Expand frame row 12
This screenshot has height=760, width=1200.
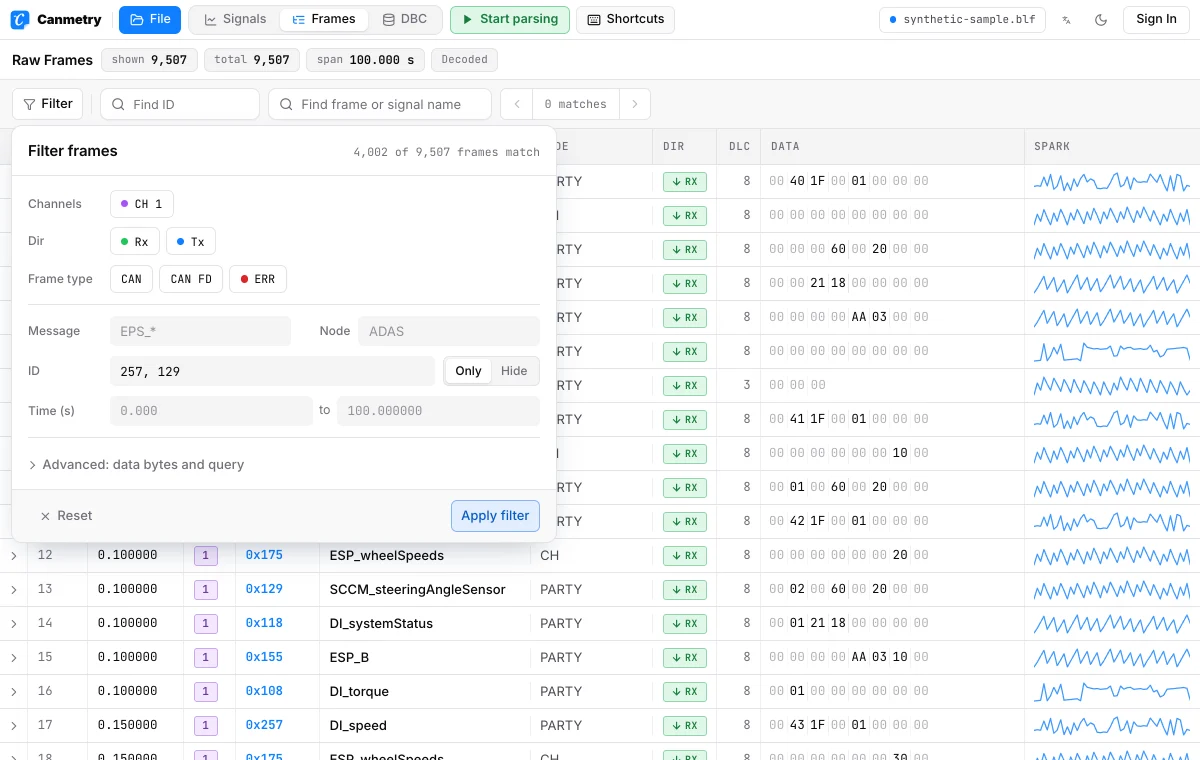[x=13, y=556]
